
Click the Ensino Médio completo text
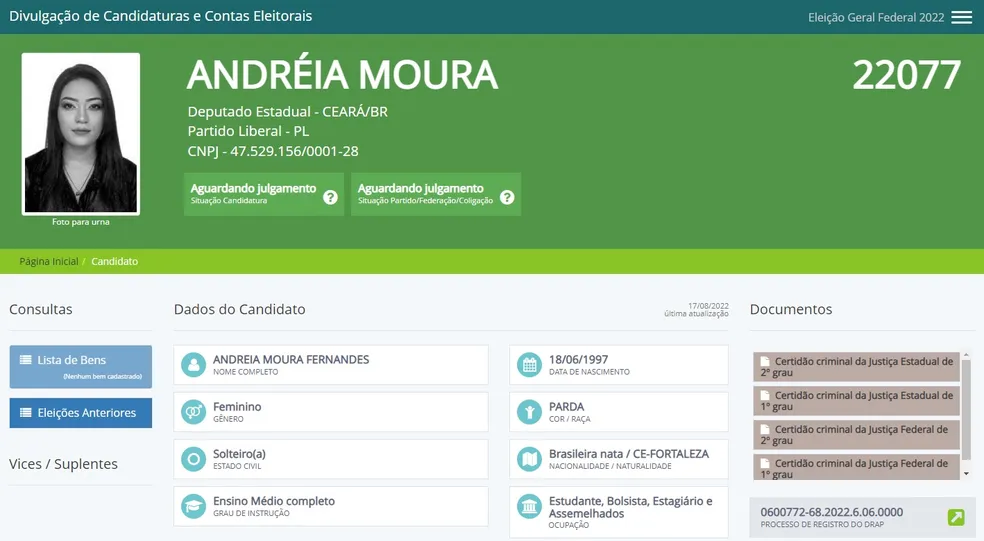coord(274,501)
